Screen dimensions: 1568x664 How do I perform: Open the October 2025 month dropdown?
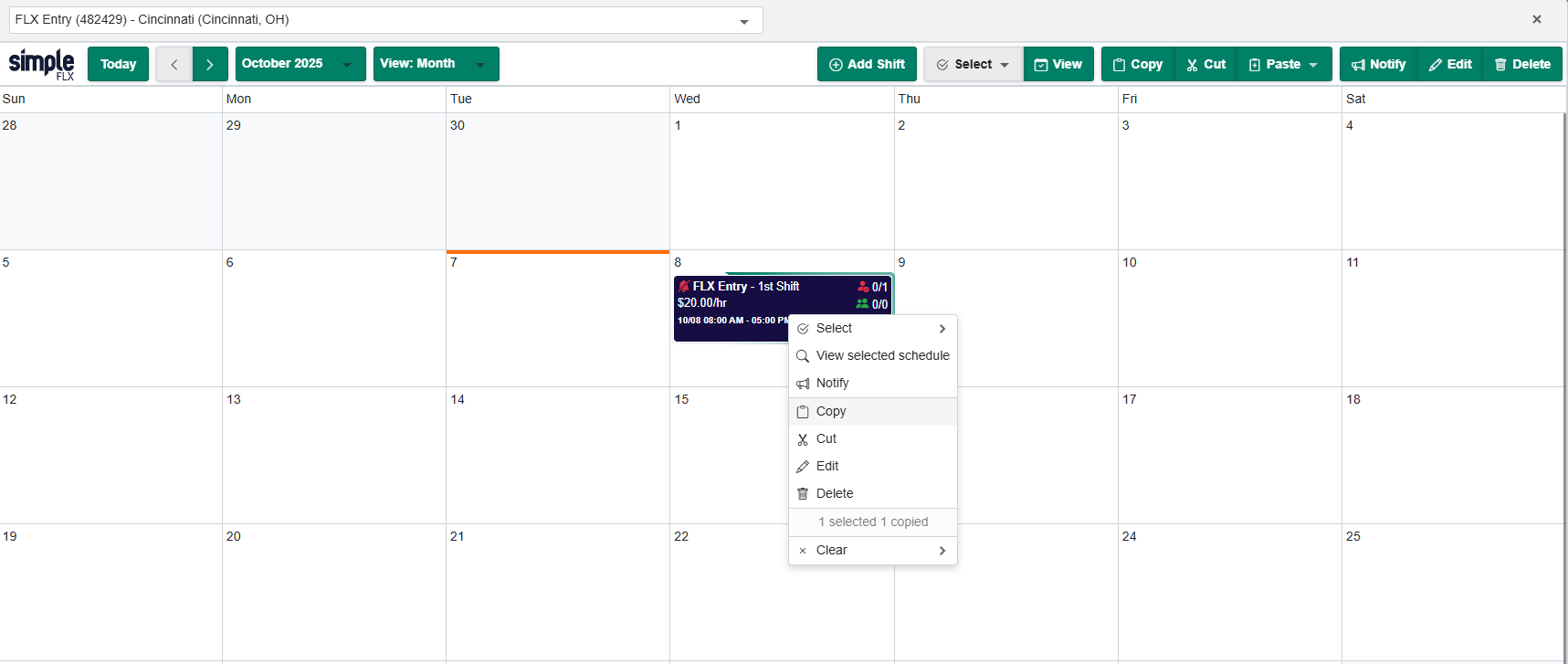pyautogui.click(x=300, y=64)
